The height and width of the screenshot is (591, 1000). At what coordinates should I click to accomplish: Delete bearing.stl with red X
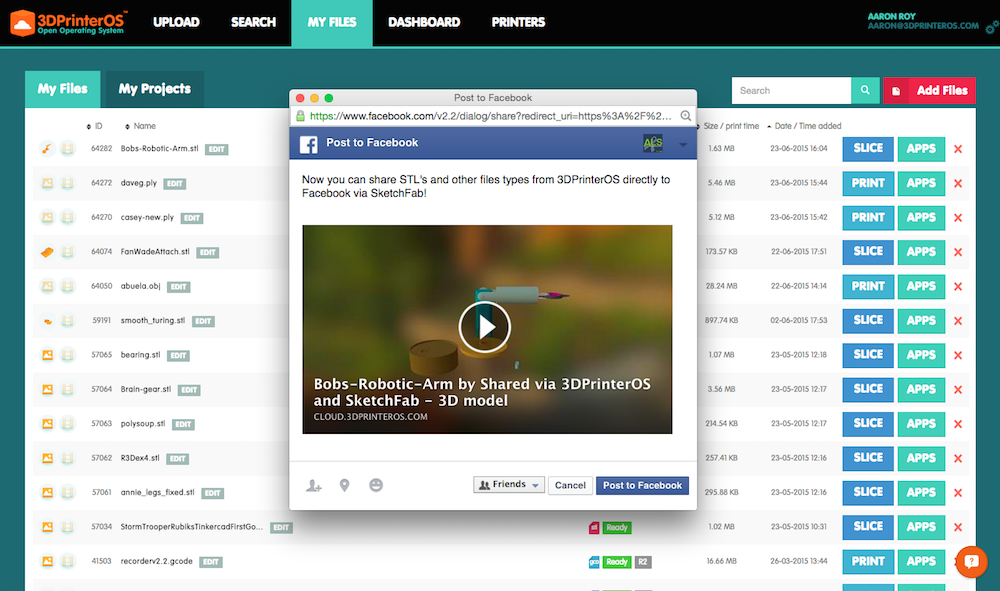tap(958, 356)
